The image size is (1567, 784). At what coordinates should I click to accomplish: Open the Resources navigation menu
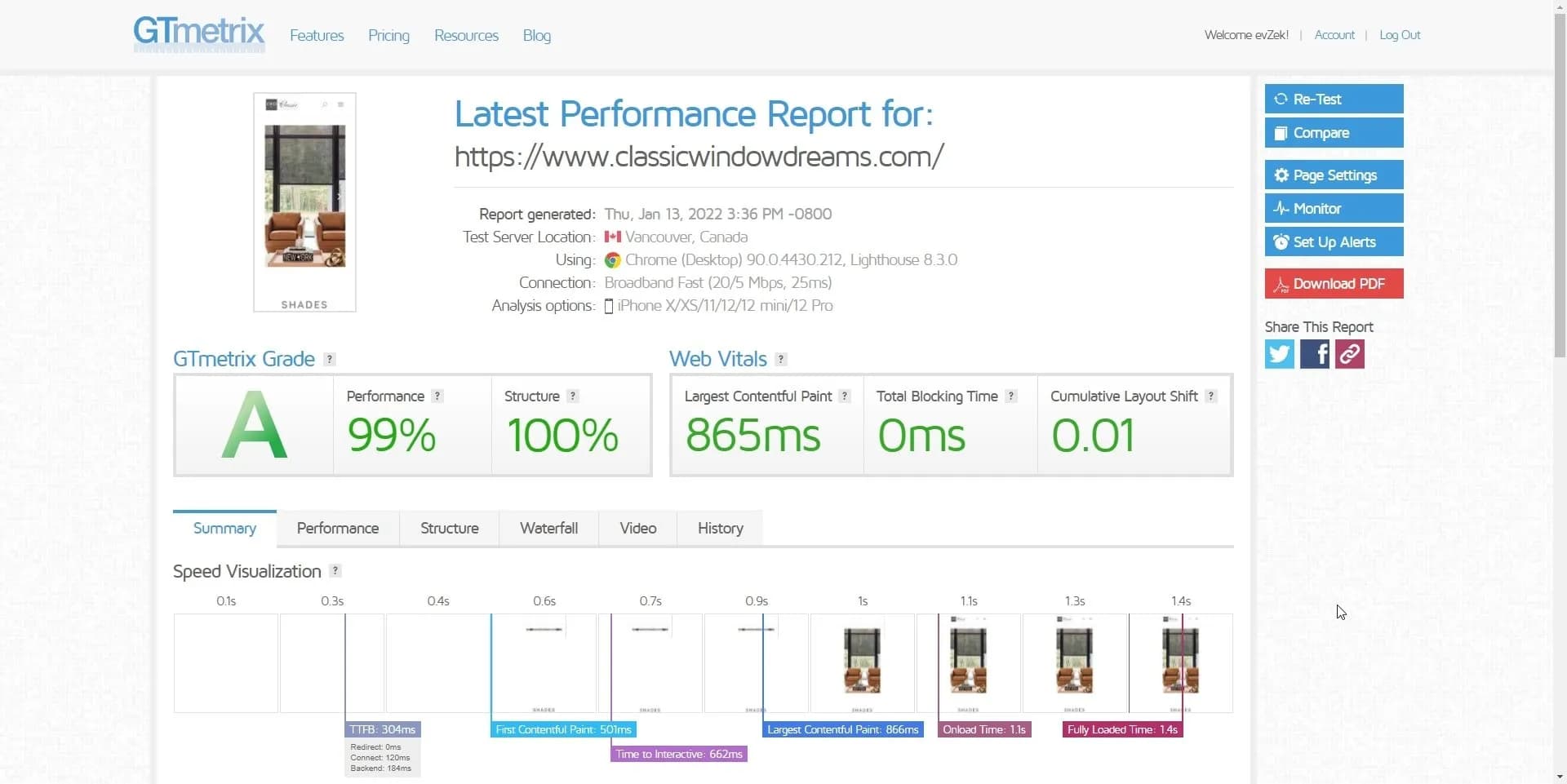[x=466, y=36]
